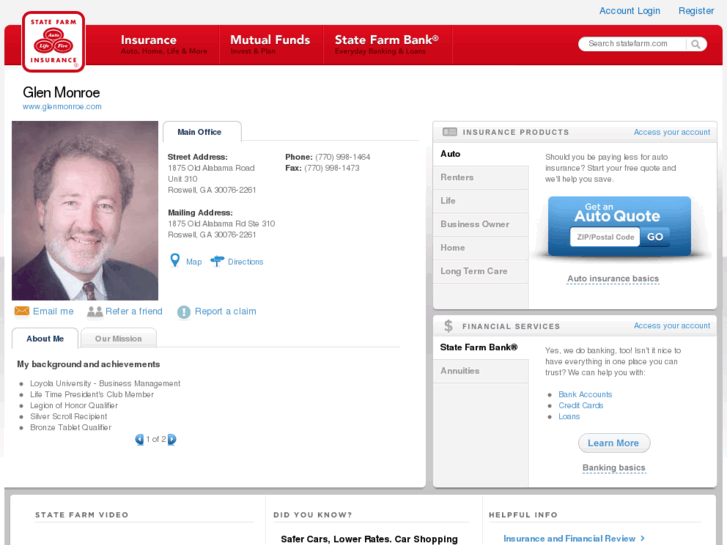
Task: Click the refer a friend people icon
Action: point(95,311)
